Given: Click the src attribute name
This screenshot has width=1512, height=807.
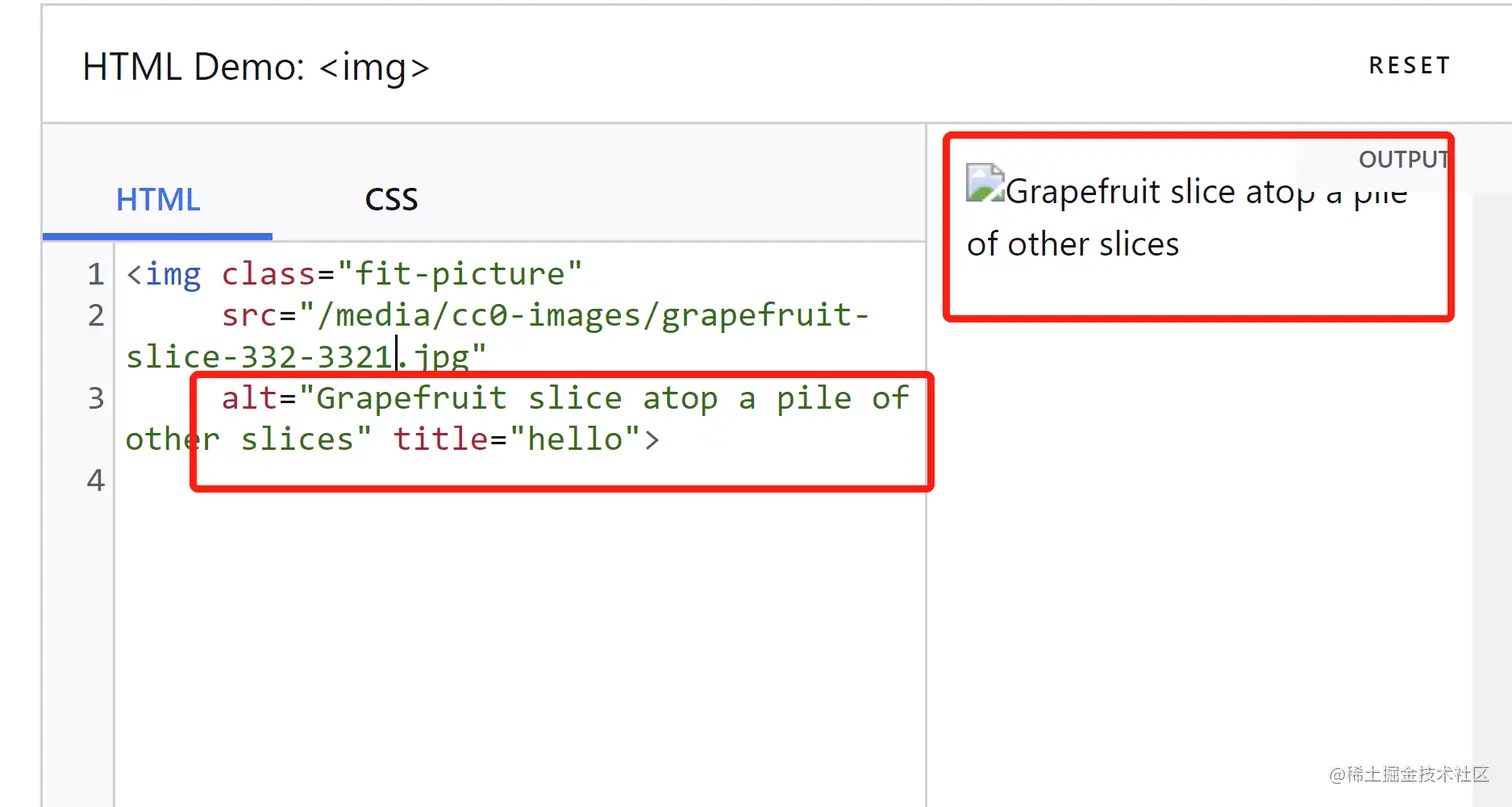Looking at the screenshot, I should (x=249, y=316).
